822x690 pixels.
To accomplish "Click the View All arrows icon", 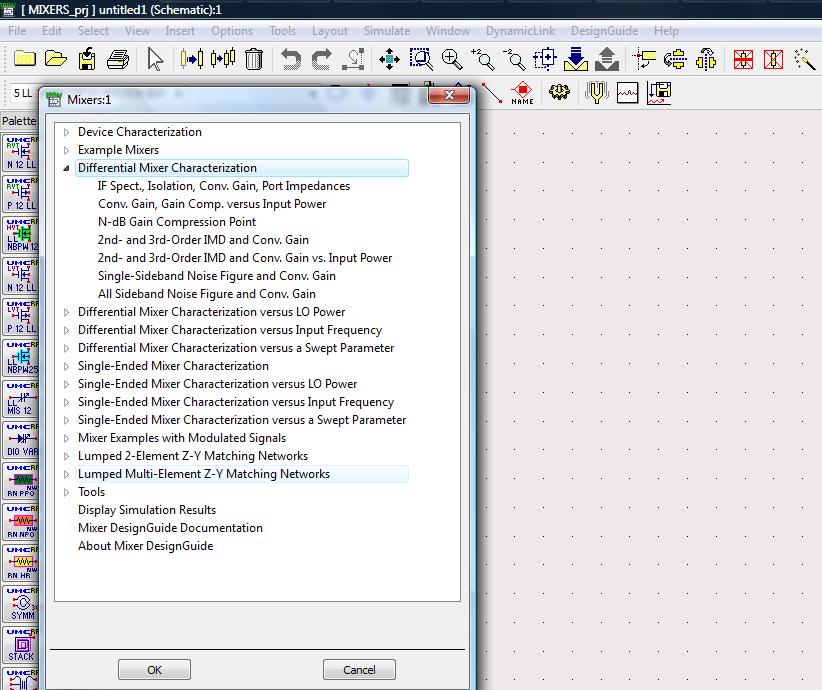I will [389, 59].
